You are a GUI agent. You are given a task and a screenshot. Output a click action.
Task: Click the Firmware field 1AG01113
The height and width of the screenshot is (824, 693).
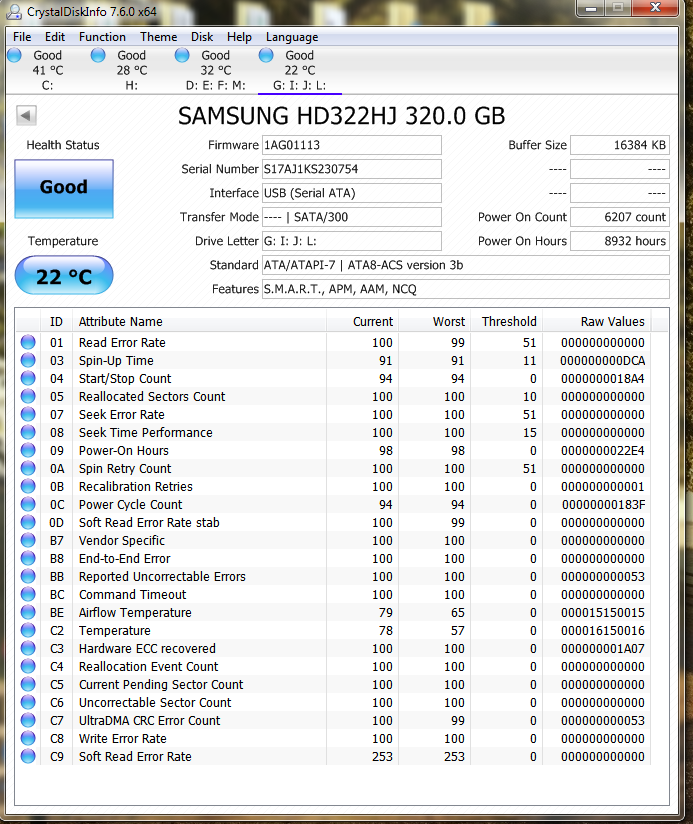pyautogui.click(x=351, y=145)
